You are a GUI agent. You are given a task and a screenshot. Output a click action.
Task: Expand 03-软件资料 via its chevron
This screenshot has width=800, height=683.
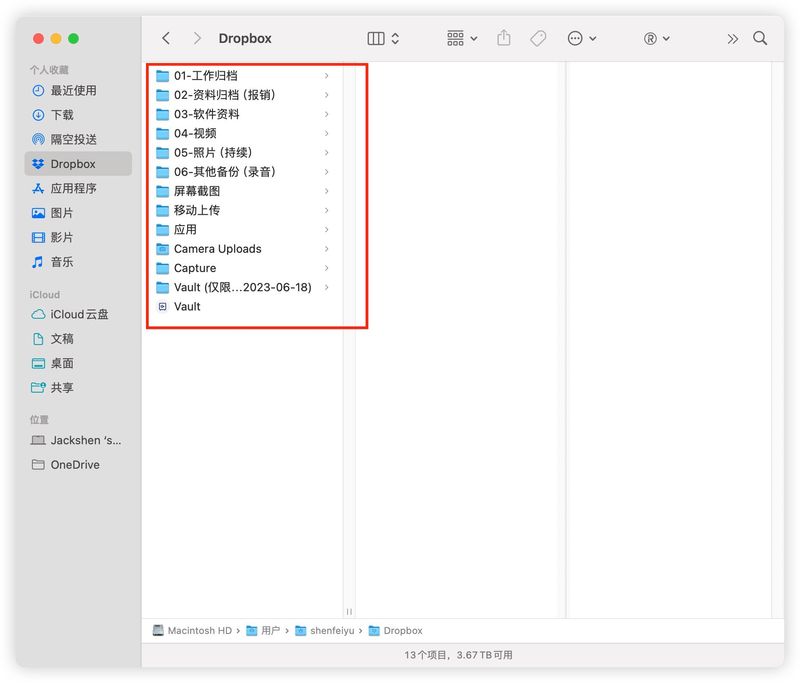[327, 114]
